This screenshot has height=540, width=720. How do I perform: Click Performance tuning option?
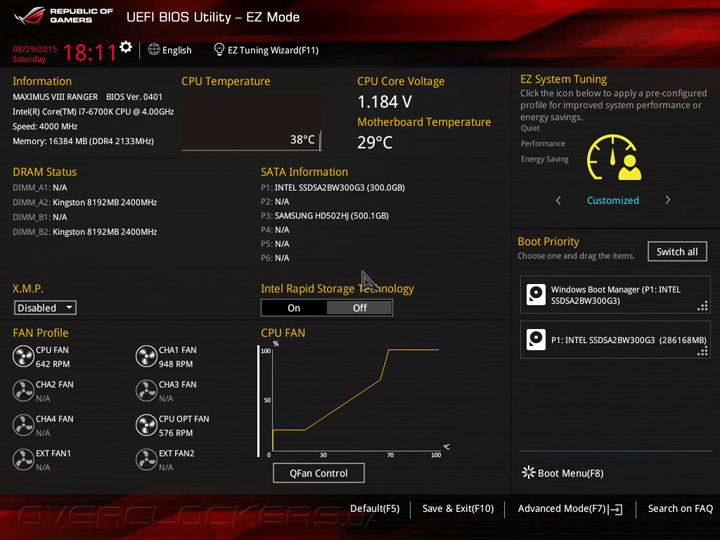(543, 144)
